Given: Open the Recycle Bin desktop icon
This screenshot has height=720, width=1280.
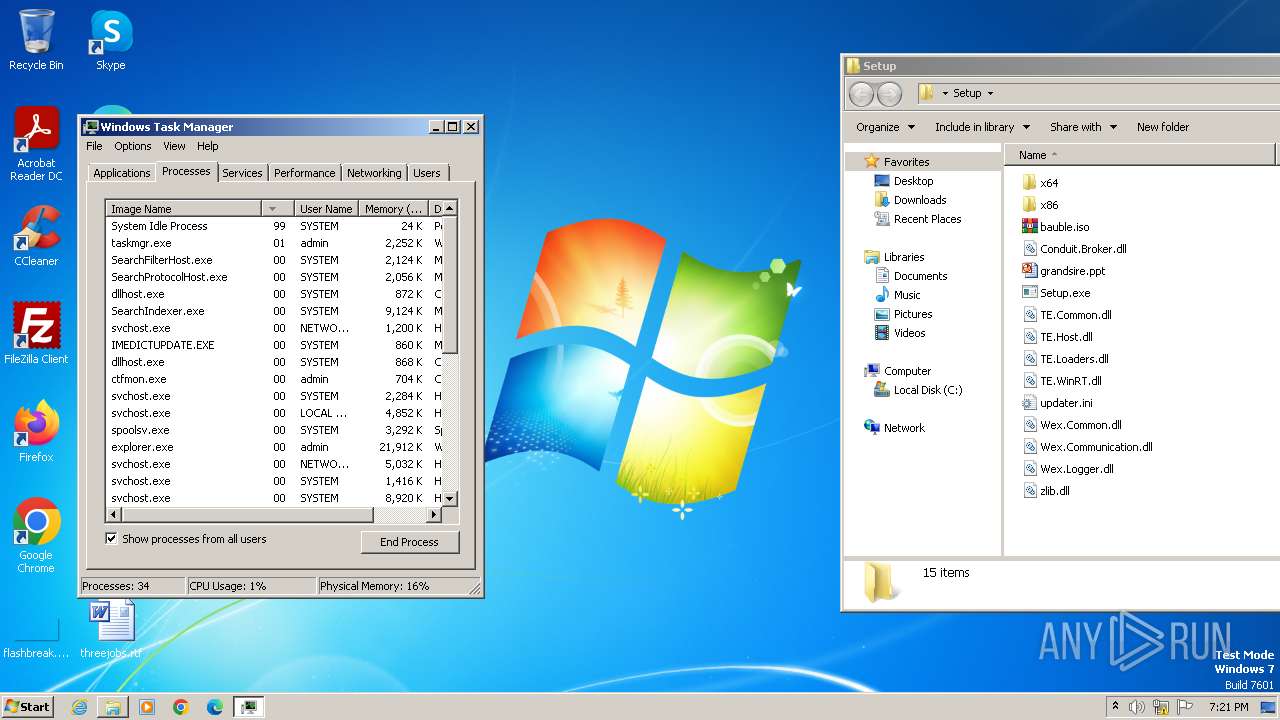Looking at the screenshot, I should [x=36, y=39].
